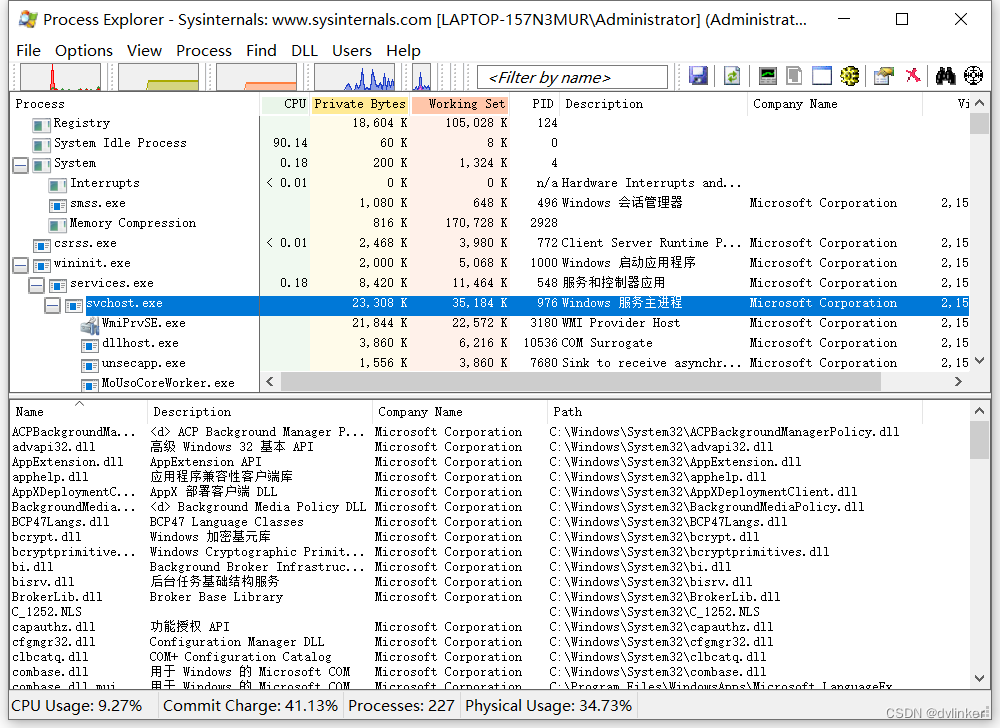The width and height of the screenshot is (1000, 728).
Task: Open the Help menu
Action: coord(403,50)
